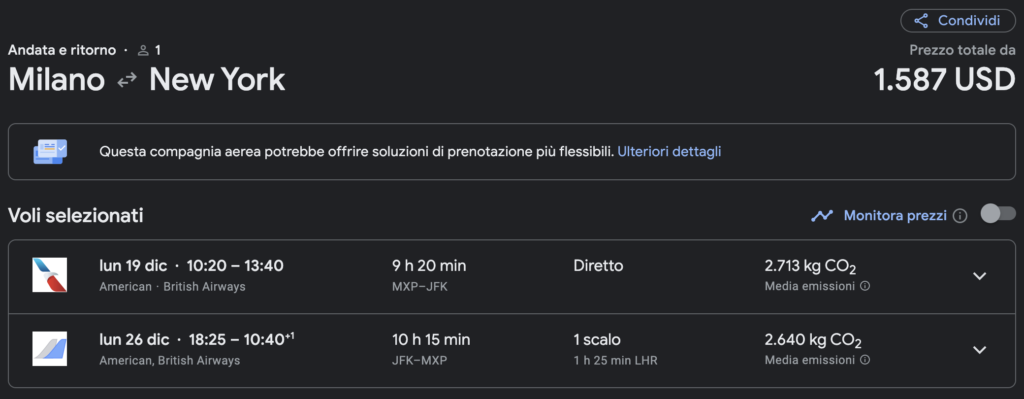Viewport: 1024px width, 399px height.
Task: Select the return flight 1 scalo LHR text
Action: pyautogui.click(x=615, y=349)
